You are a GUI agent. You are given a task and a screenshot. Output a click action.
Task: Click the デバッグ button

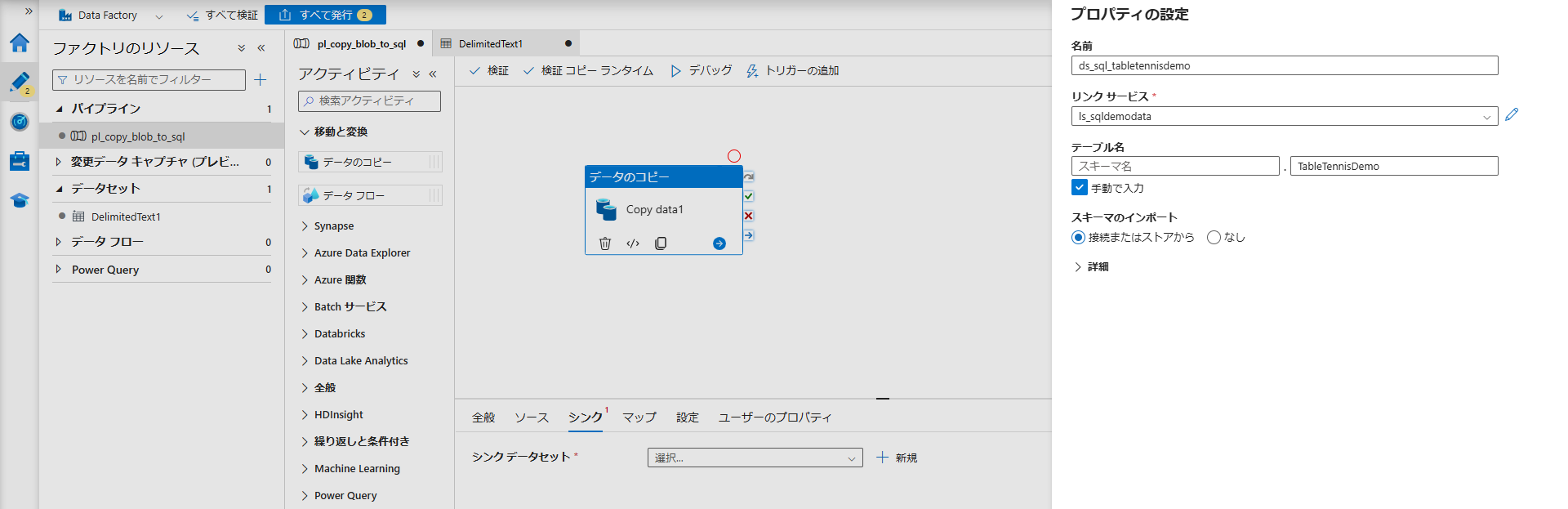tap(702, 71)
